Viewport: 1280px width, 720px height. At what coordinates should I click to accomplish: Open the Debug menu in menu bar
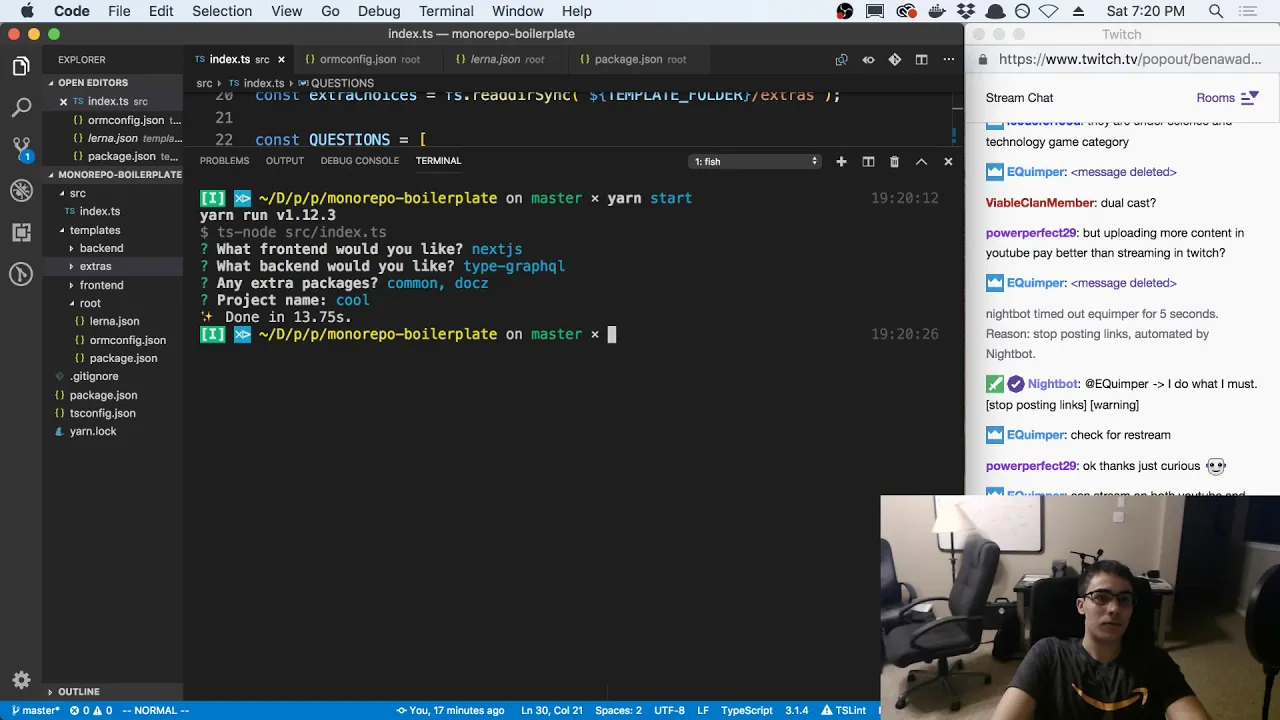[379, 11]
